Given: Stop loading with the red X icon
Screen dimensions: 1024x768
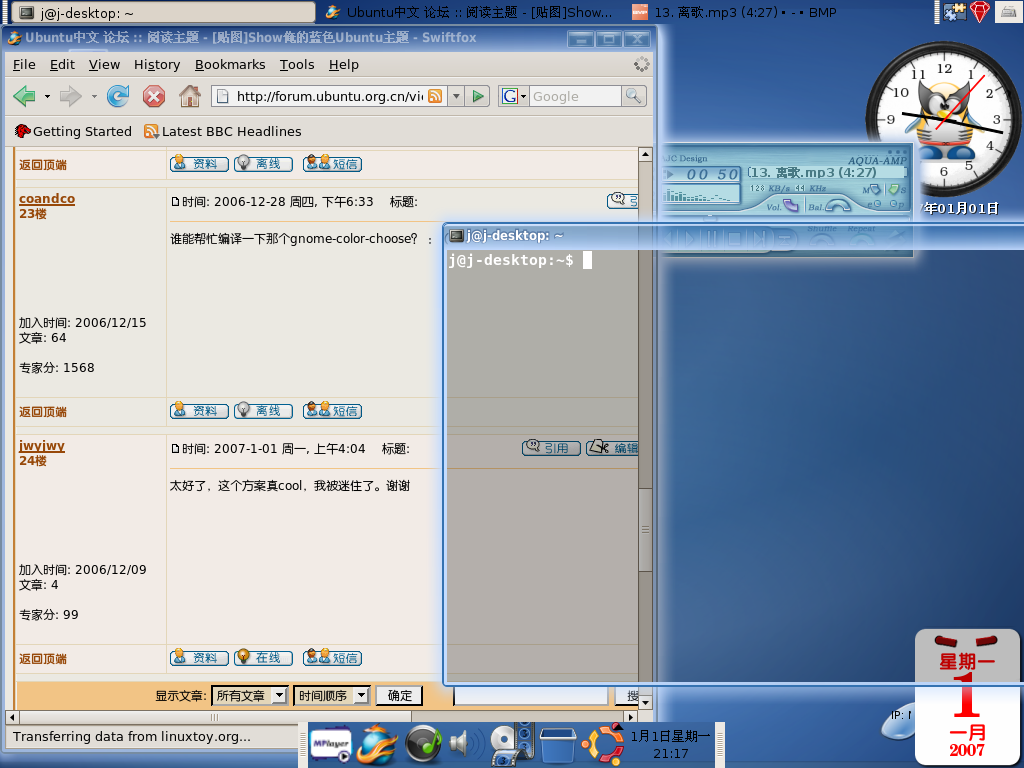Looking at the screenshot, I should point(153,97).
